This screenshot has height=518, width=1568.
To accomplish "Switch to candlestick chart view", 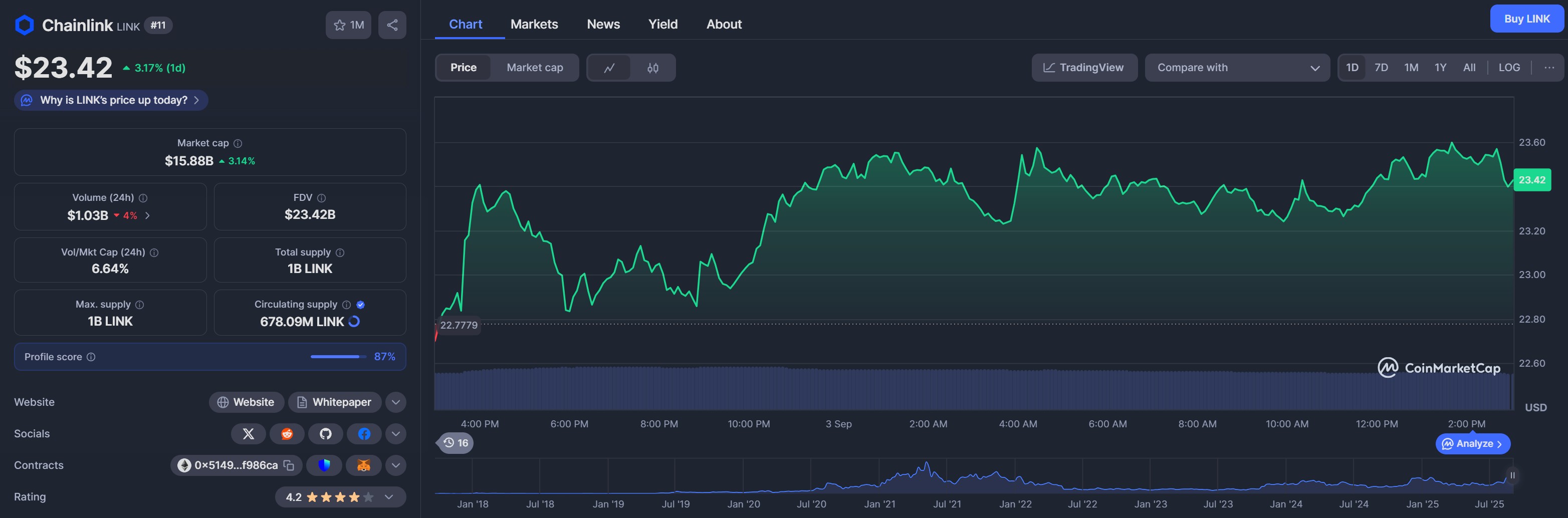I will point(652,68).
